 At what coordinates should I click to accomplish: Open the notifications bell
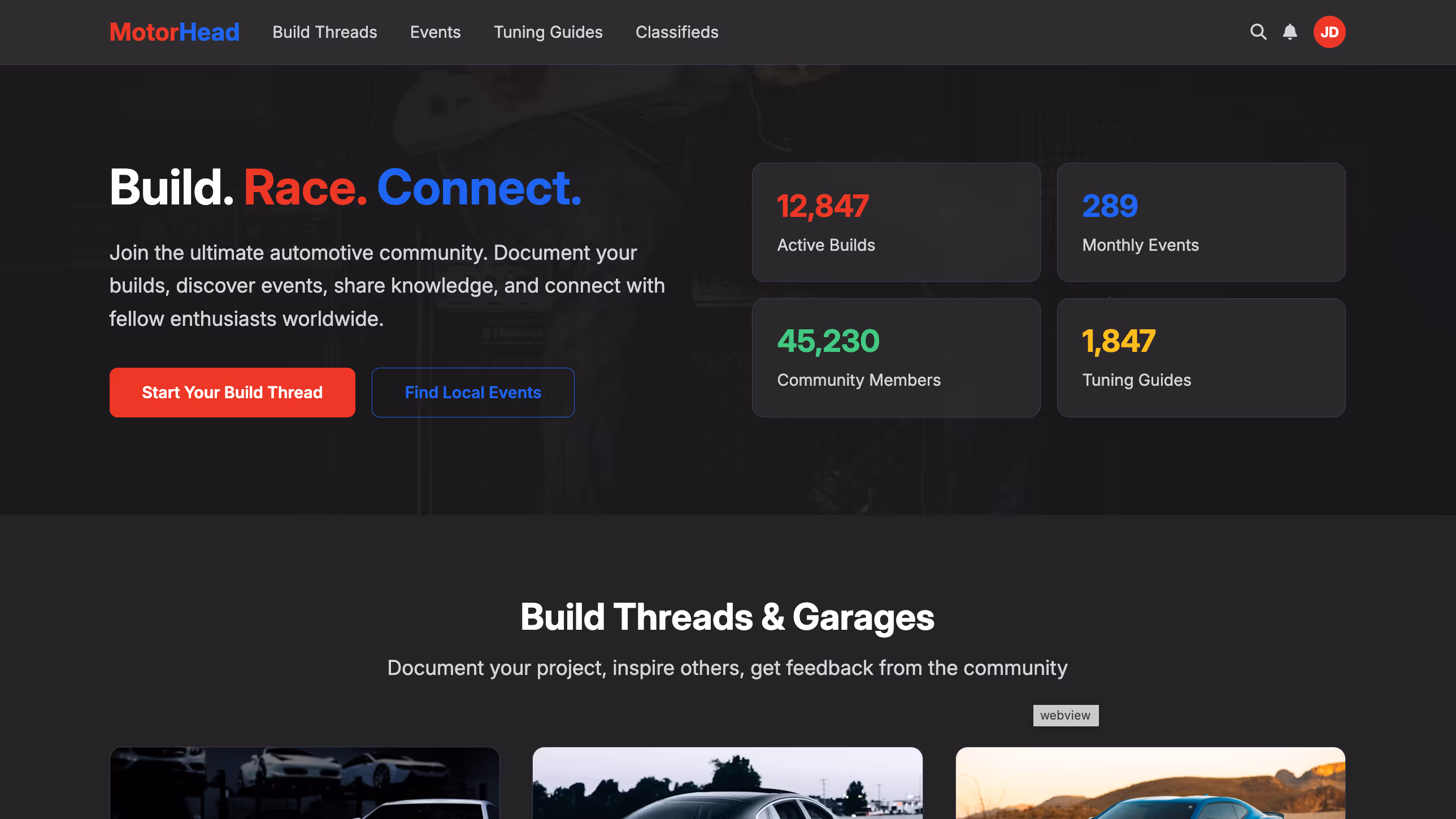(x=1290, y=32)
